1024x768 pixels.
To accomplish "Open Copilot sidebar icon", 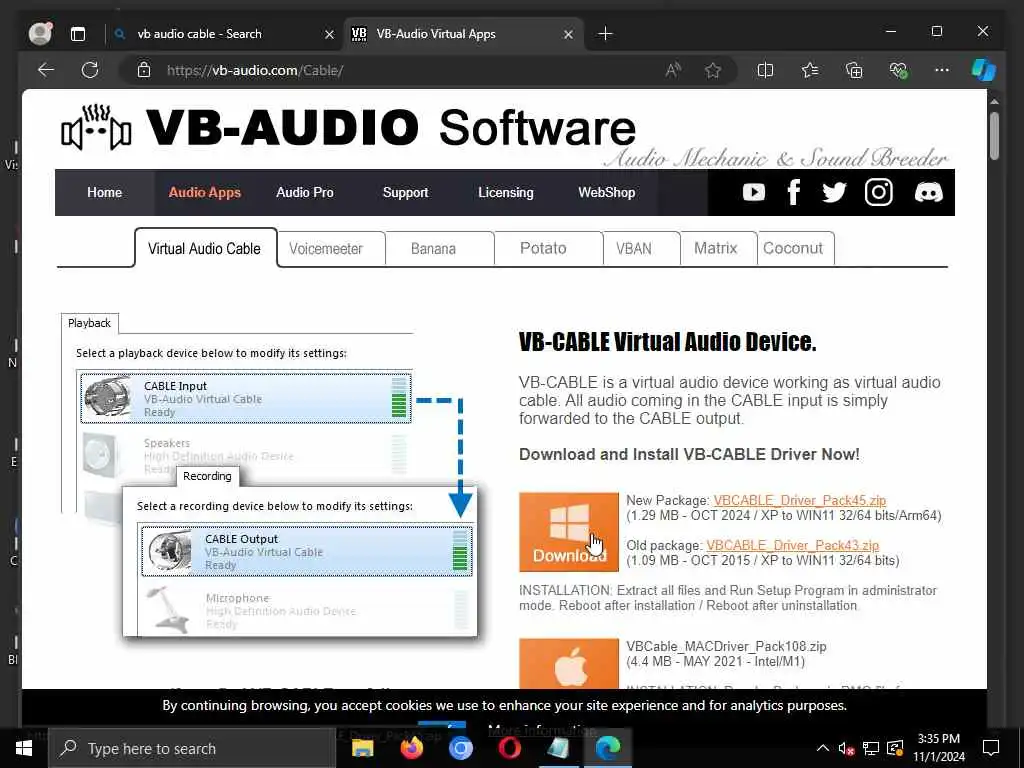I will pos(983,70).
